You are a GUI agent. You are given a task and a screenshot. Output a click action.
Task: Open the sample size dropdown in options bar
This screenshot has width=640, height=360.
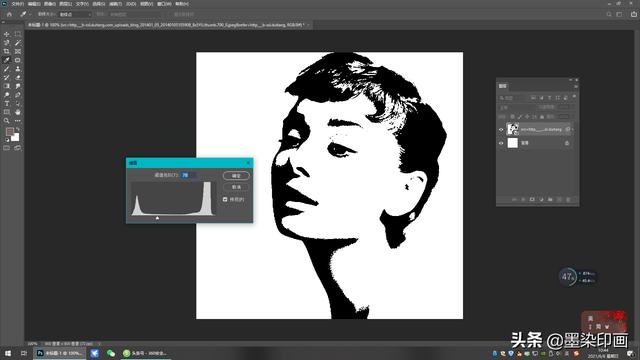75,14
